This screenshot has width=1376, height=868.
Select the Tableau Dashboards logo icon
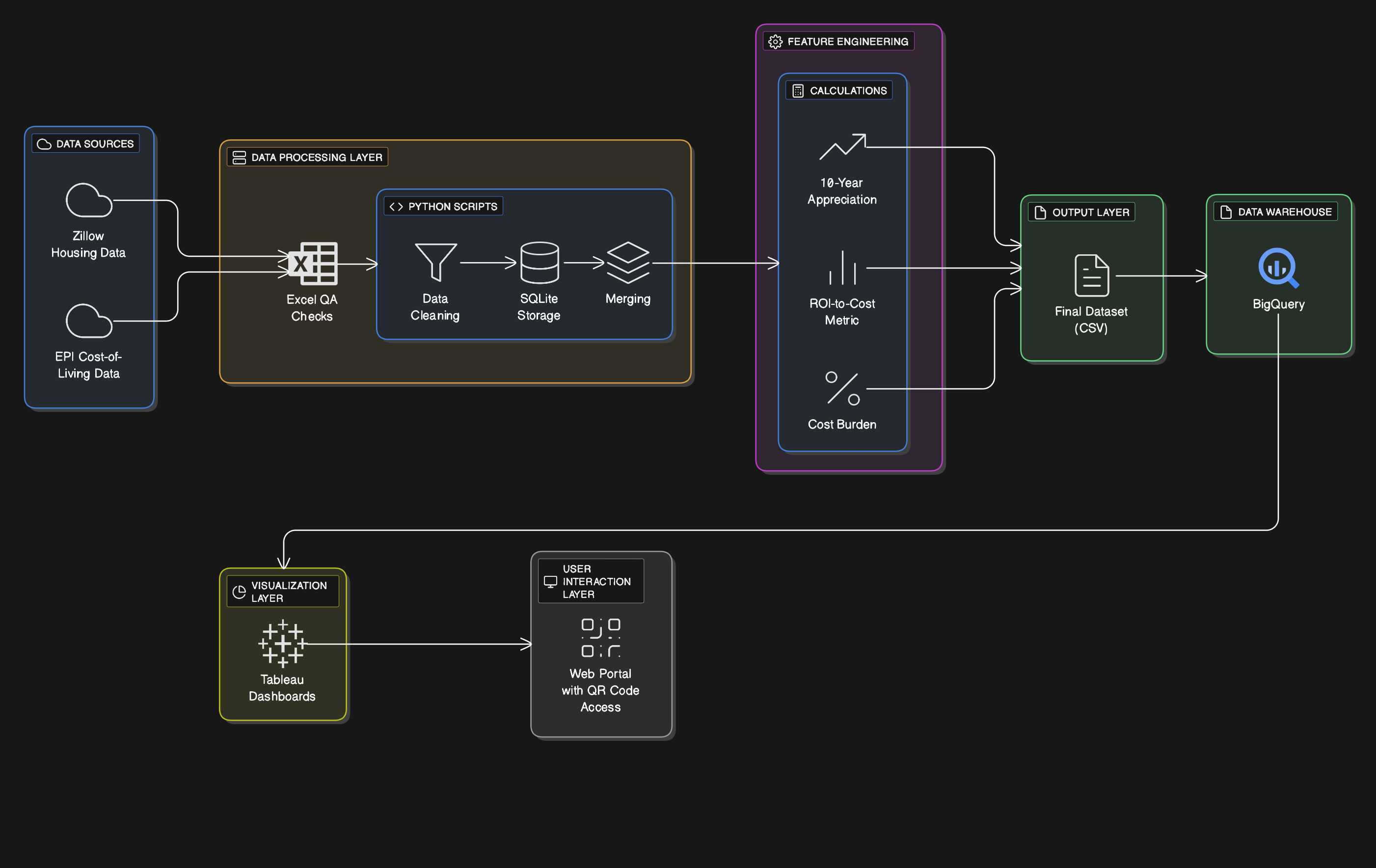click(283, 644)
